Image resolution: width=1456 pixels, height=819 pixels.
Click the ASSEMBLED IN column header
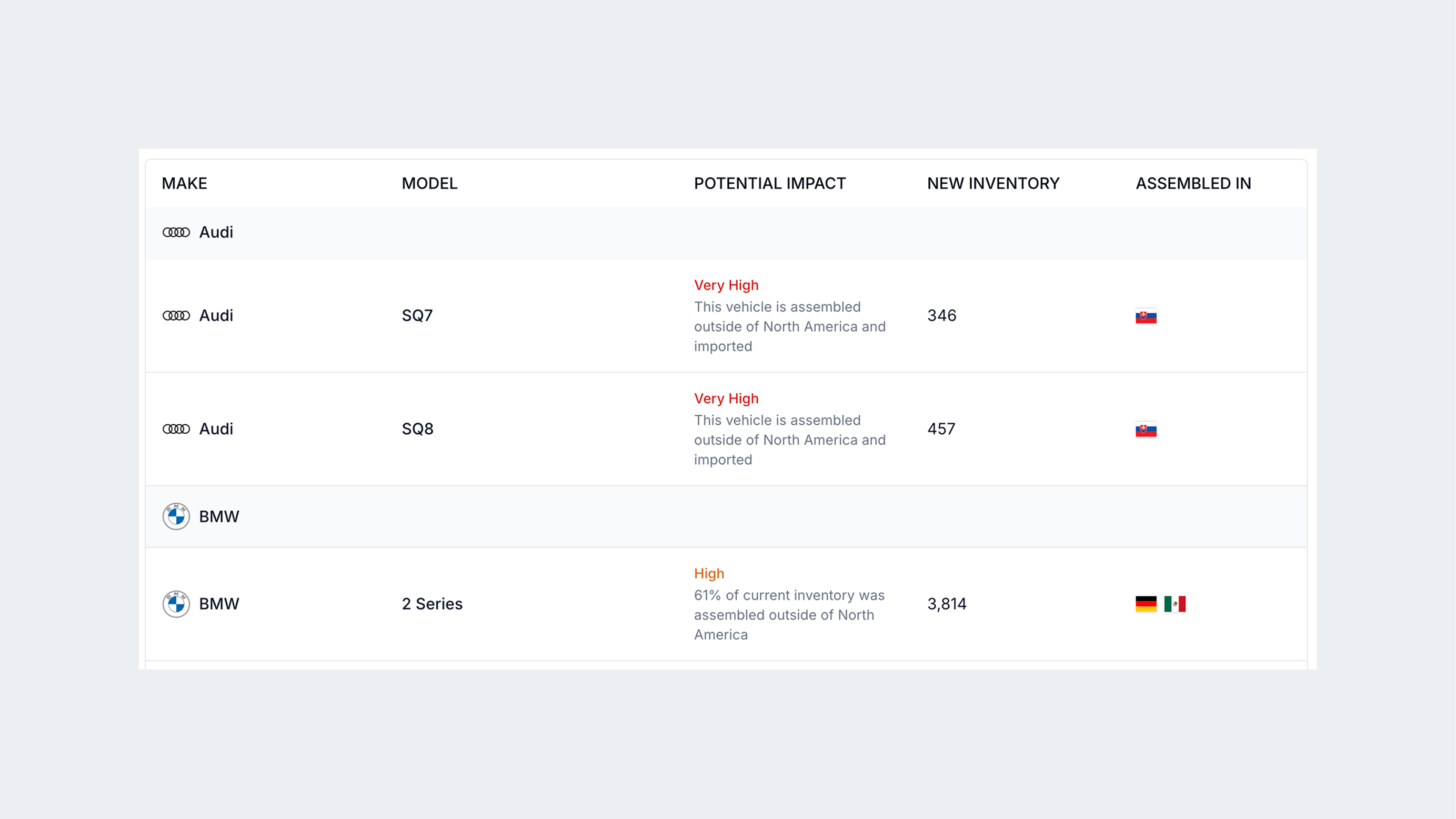click(1193, 183)
